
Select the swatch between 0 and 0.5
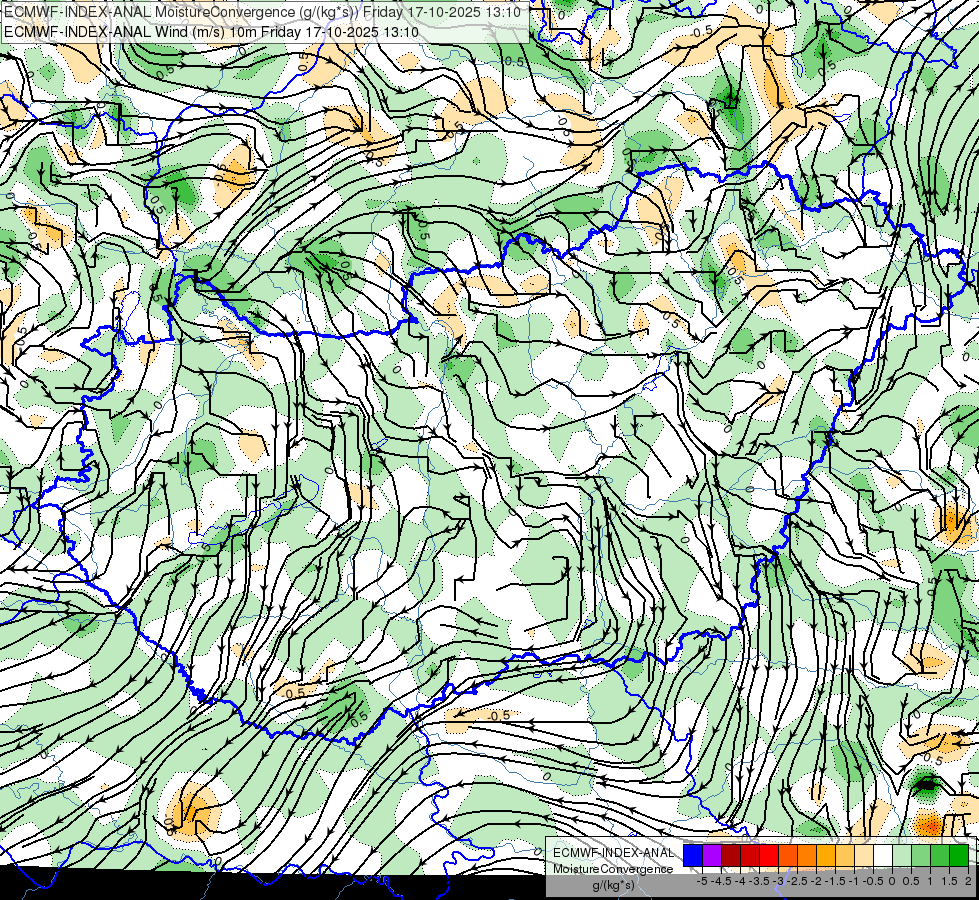click(x=902, y=856)
